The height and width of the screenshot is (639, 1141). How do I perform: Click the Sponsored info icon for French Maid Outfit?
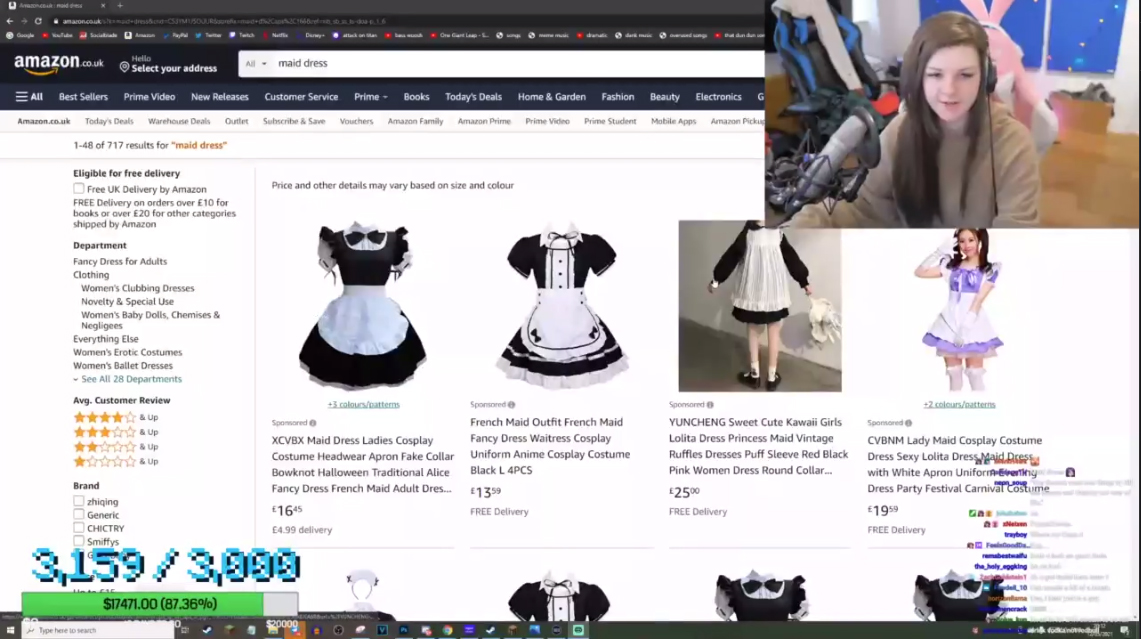512,405
